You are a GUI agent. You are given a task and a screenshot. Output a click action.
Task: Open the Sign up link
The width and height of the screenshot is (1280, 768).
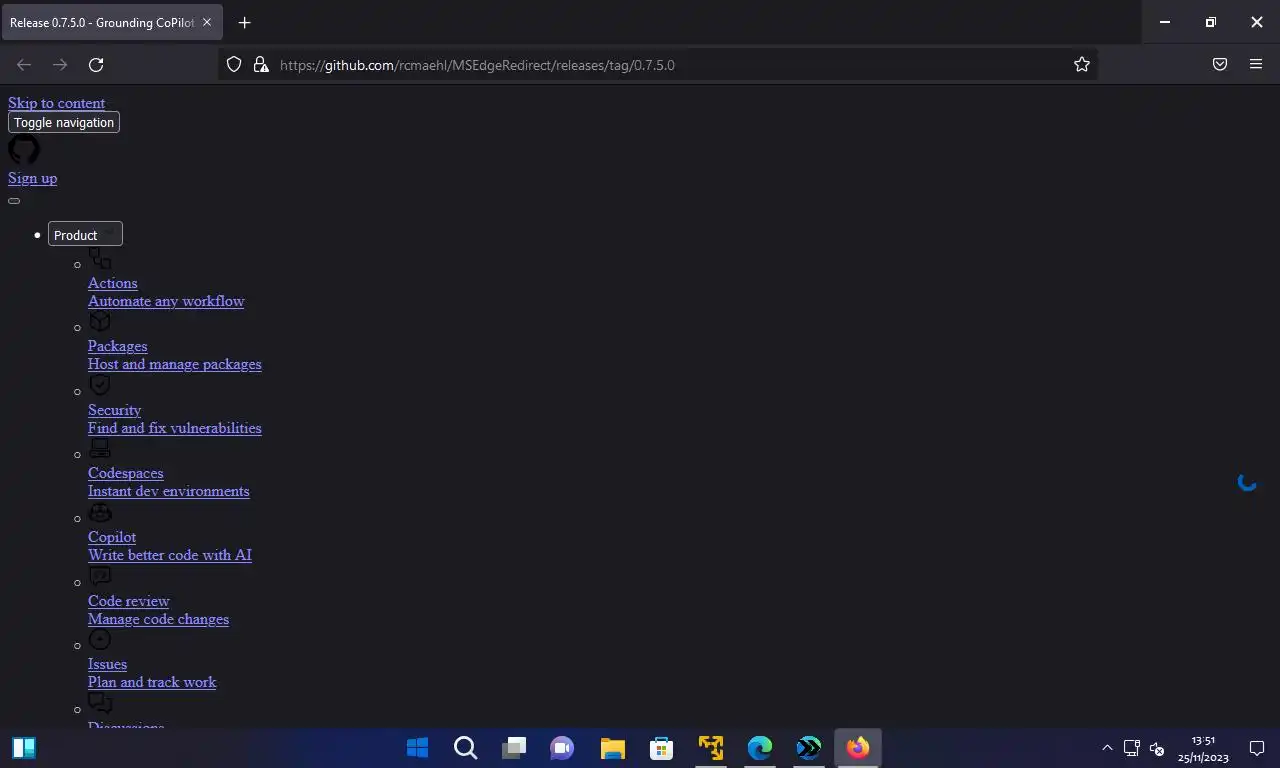point(32,178)
